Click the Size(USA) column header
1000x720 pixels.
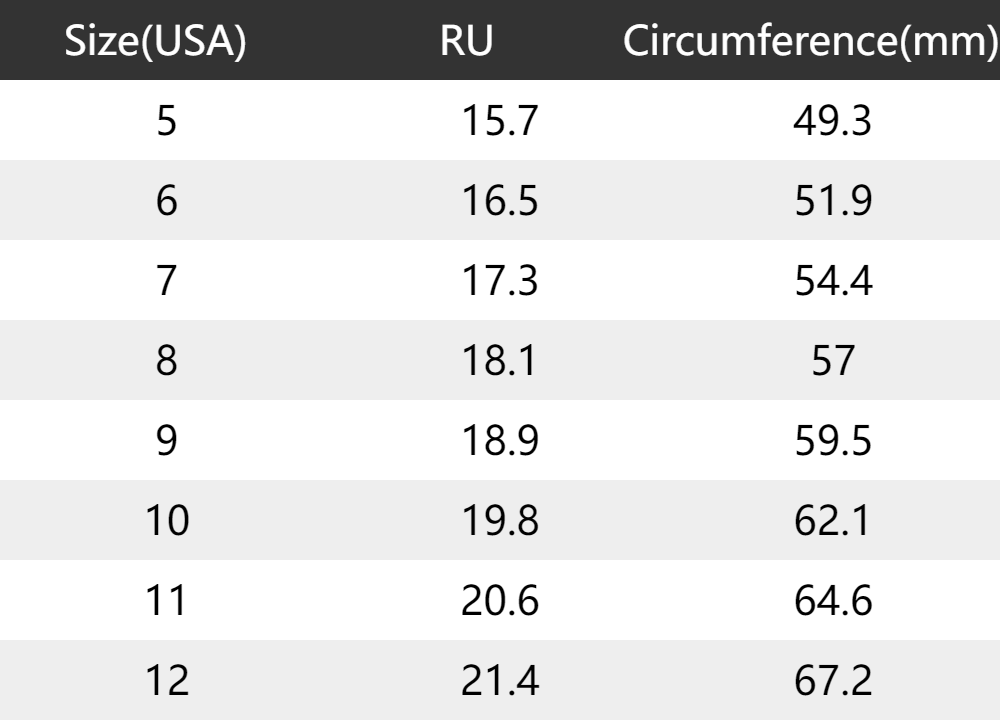[155, 41]
